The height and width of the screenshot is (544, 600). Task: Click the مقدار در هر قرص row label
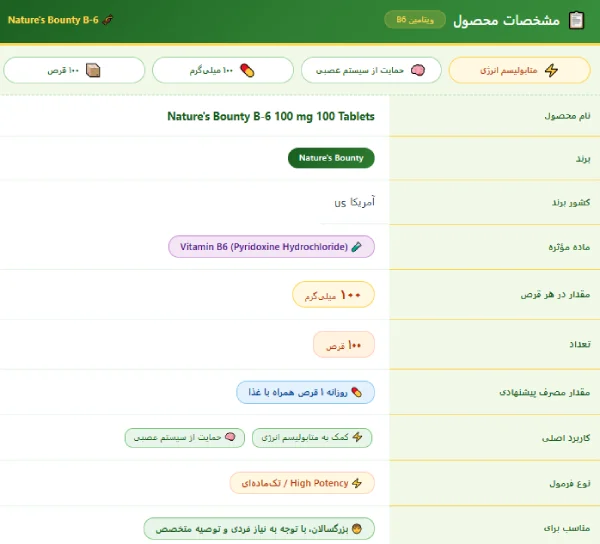click(555, 295)
